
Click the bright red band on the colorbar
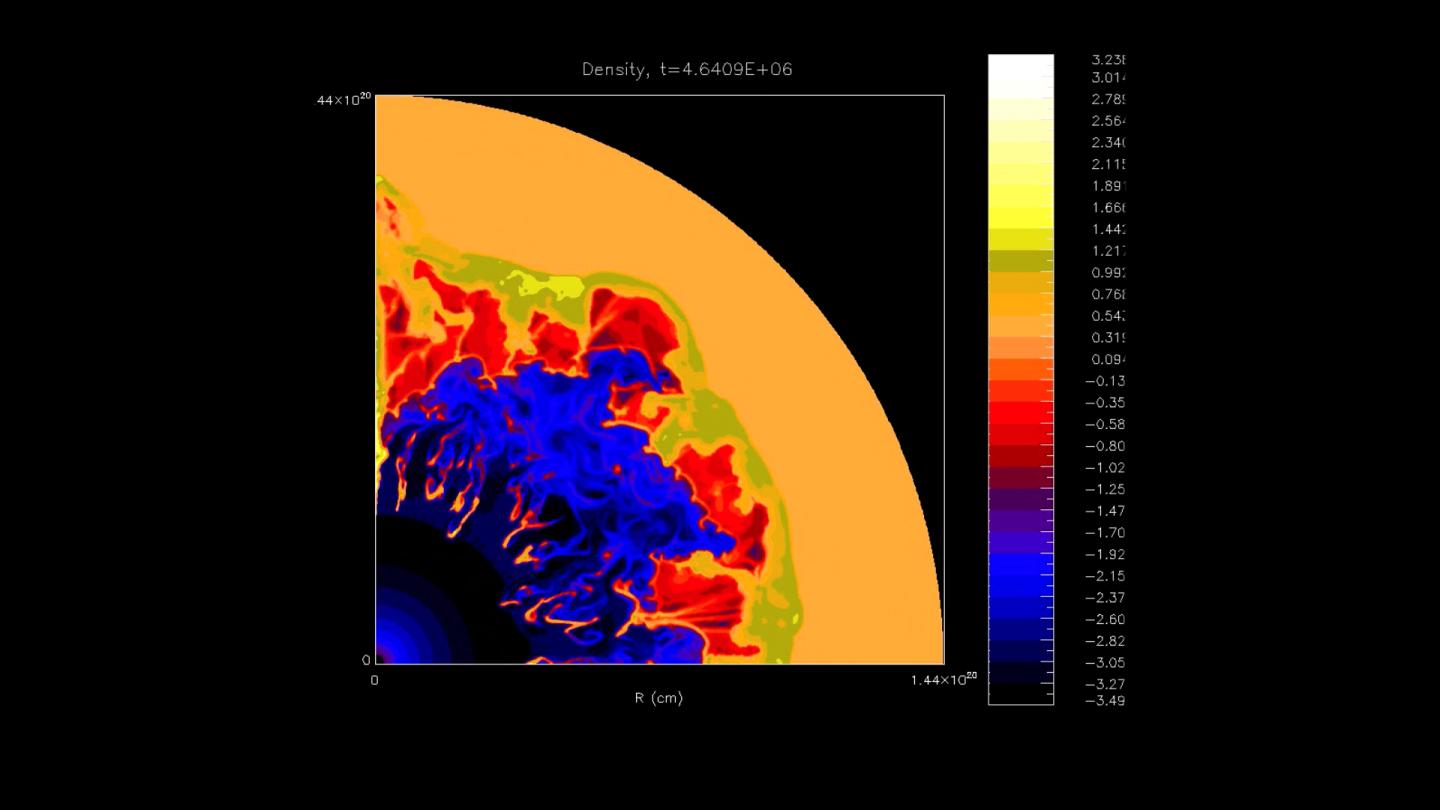1020,410
